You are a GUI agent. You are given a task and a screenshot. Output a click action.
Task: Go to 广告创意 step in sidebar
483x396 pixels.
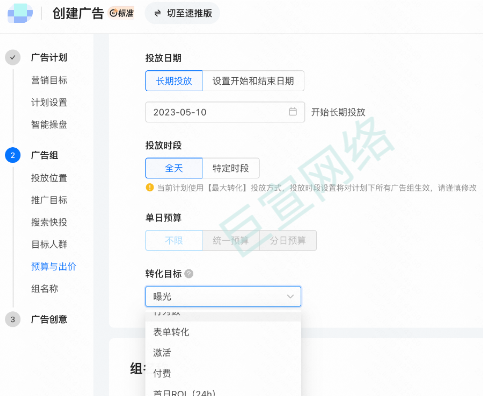point(49,319)
